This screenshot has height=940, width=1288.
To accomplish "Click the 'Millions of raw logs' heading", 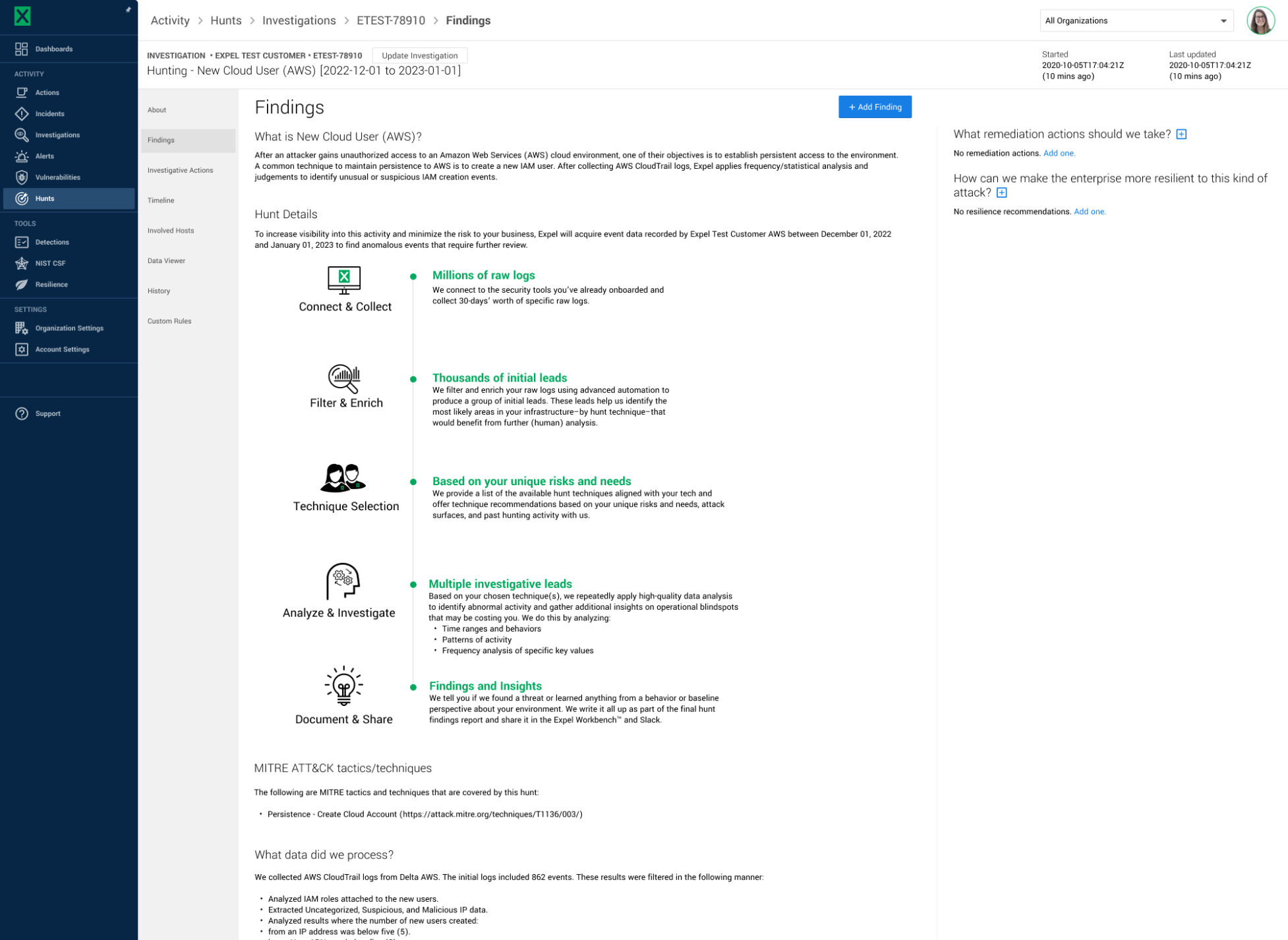I will click(483, 276).
